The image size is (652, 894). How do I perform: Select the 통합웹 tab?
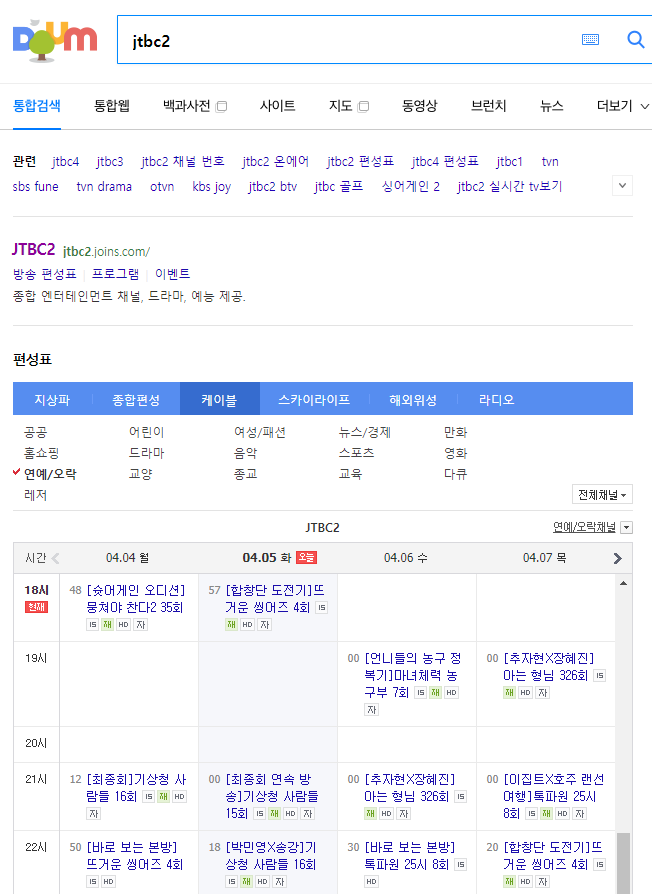coord(112,106)
